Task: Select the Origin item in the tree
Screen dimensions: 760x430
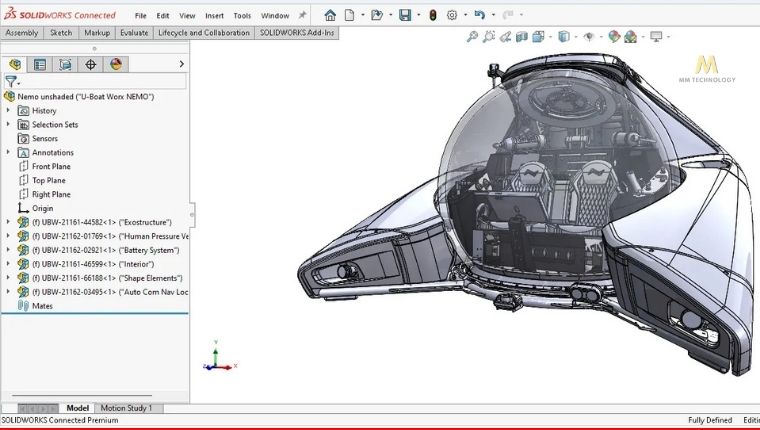Action: coord(43,208)
